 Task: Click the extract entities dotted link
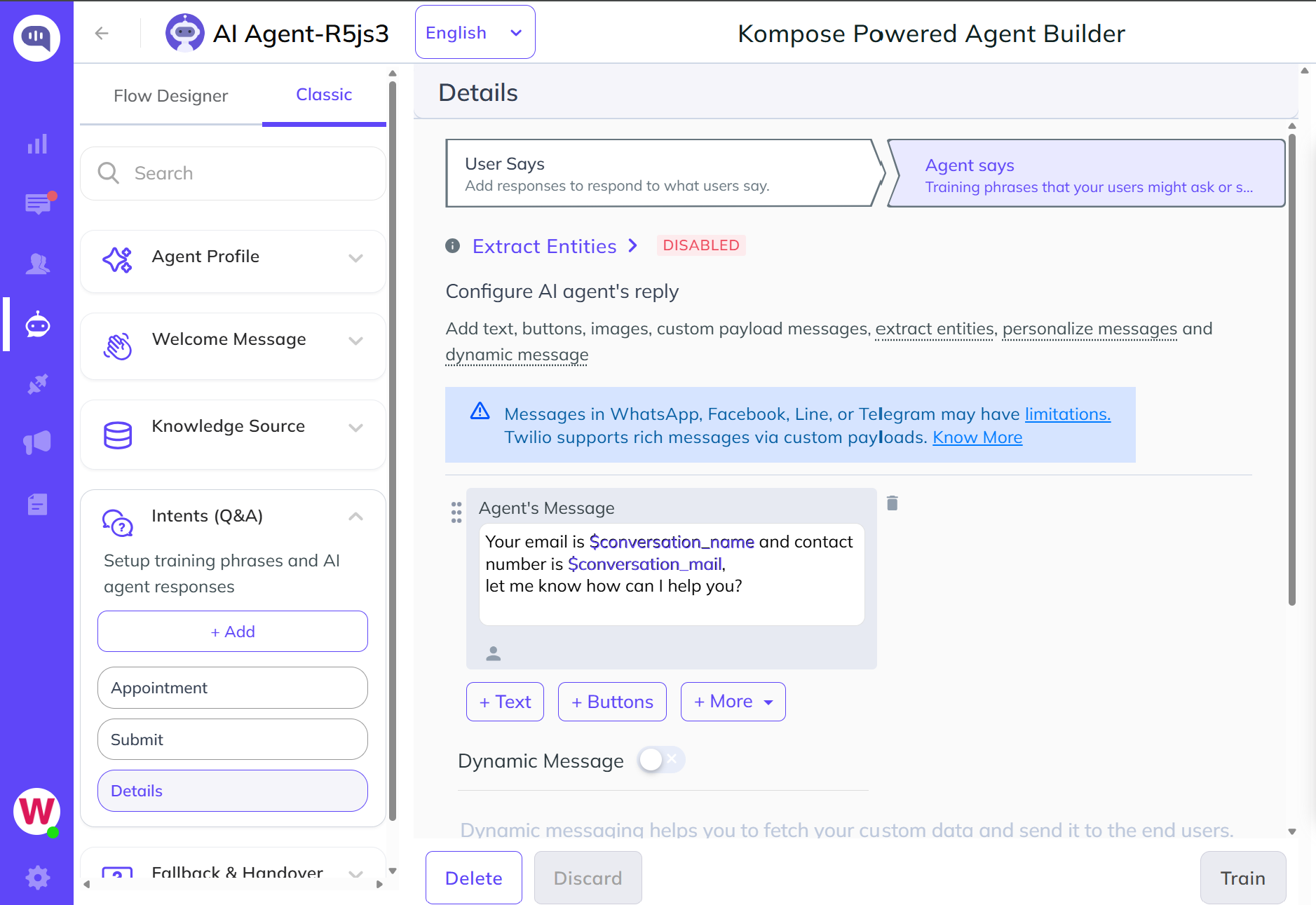935,329
